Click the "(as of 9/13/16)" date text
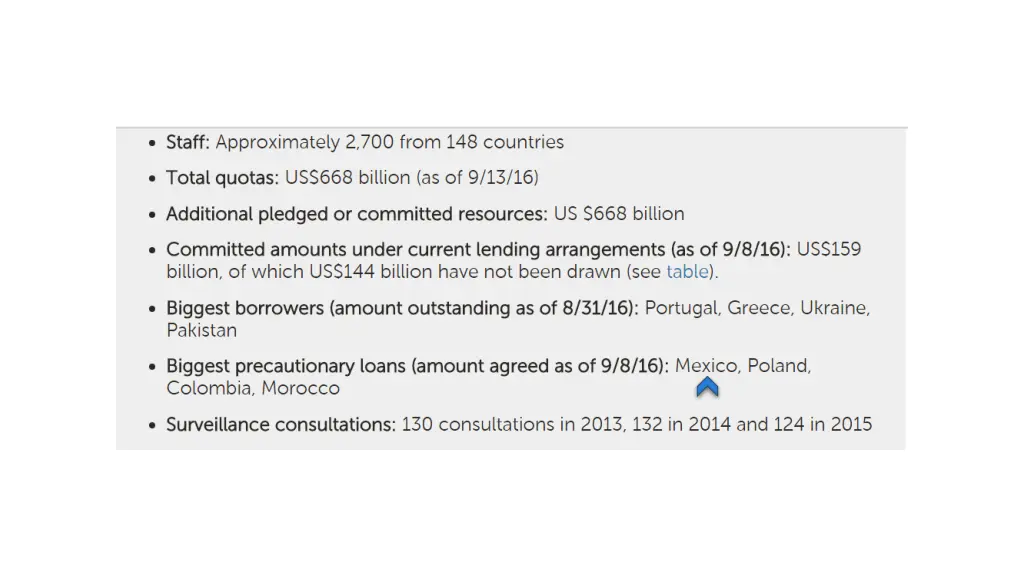The height and width of the screenshot is (576, 1024). [x=477, y=178]
